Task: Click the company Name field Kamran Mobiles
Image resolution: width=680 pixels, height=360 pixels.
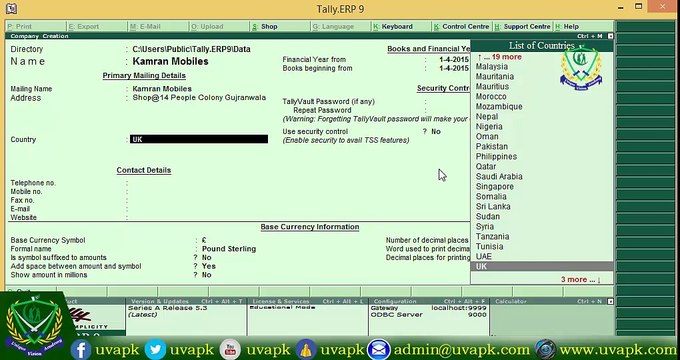Action: [x=170, y=62]
